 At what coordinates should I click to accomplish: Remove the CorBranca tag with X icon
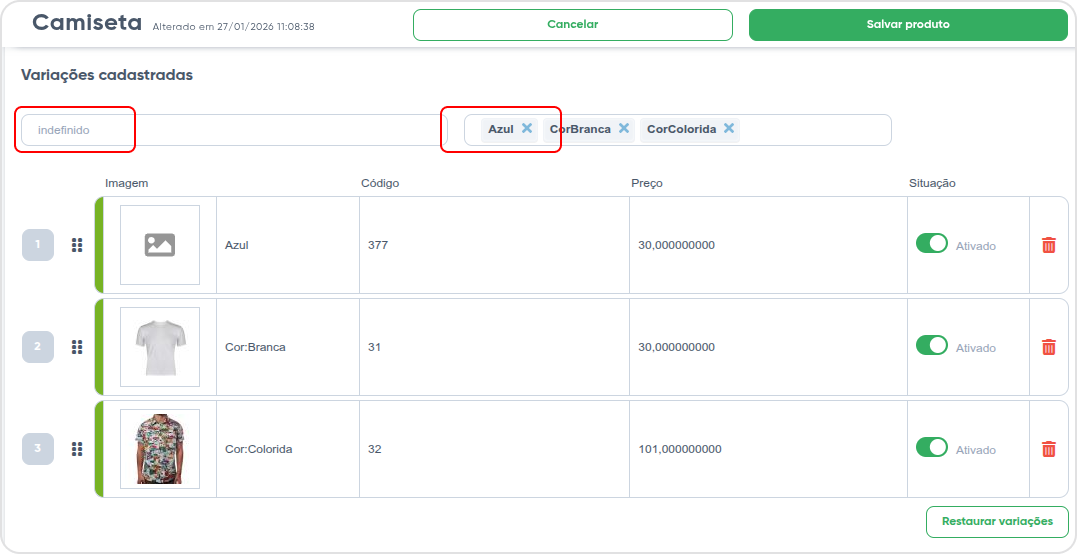click(x=624, y=128)
